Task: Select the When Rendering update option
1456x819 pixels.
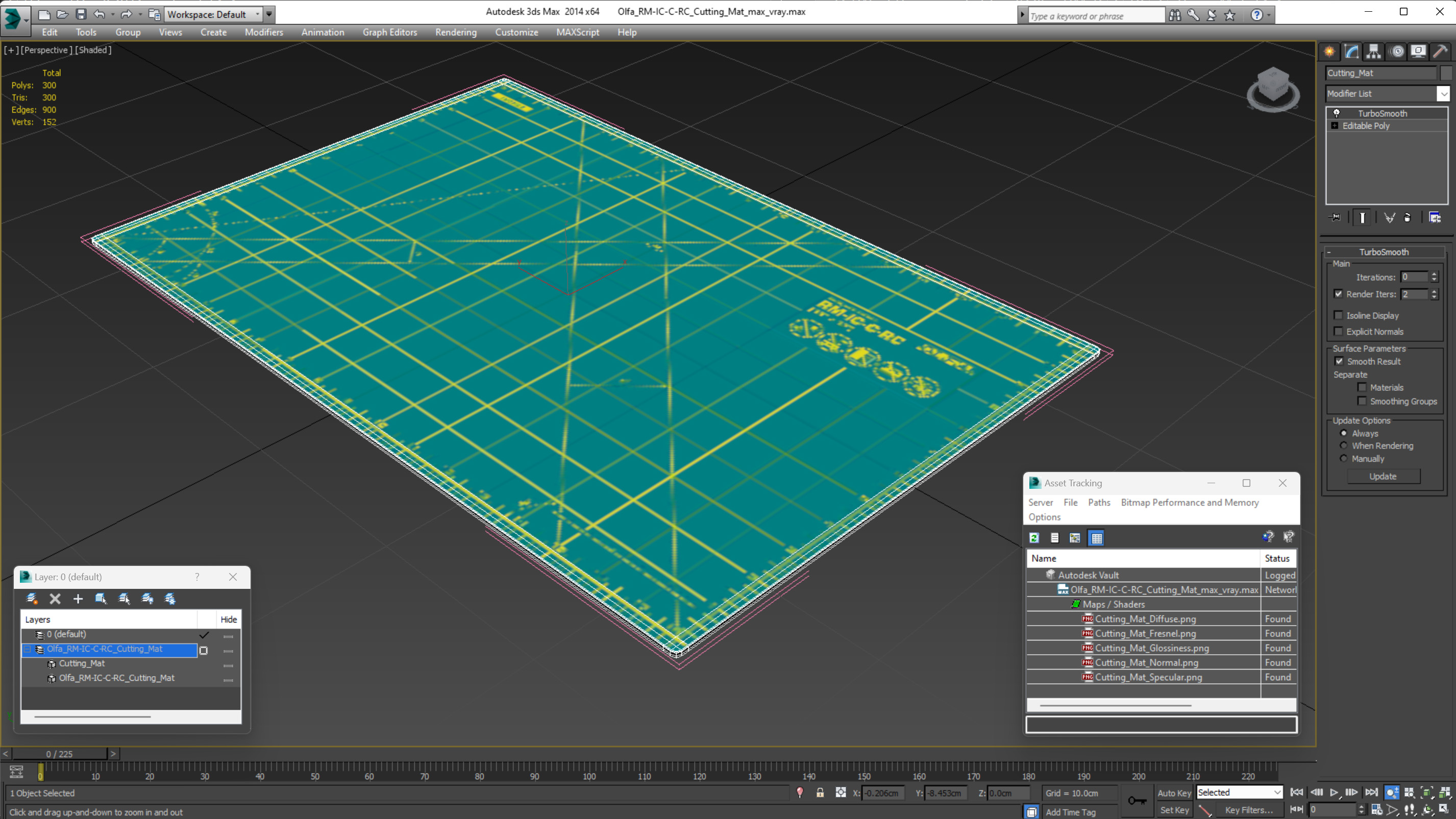Action: click(x=1344, y=445)
